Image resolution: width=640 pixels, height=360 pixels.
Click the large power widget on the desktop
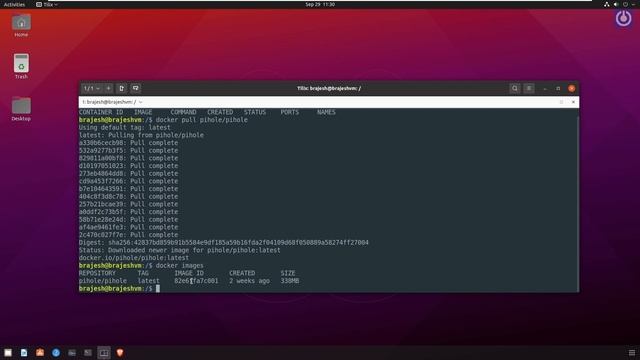click(x=623, y=18)
